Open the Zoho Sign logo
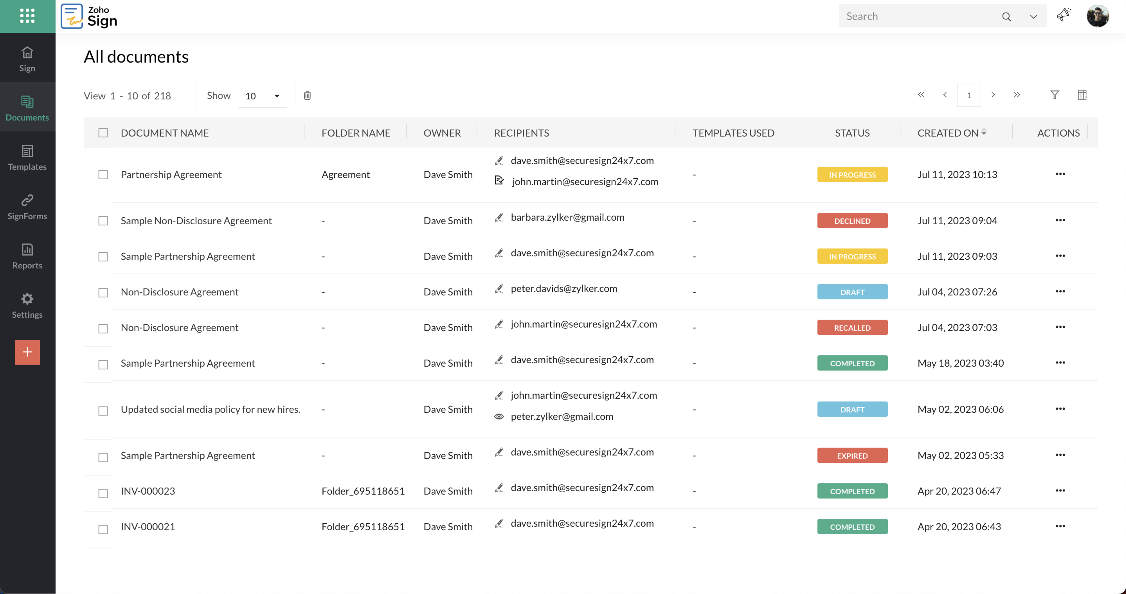Image resolution: width=1126 pixels, height=594 pixels. click(89, 16)
